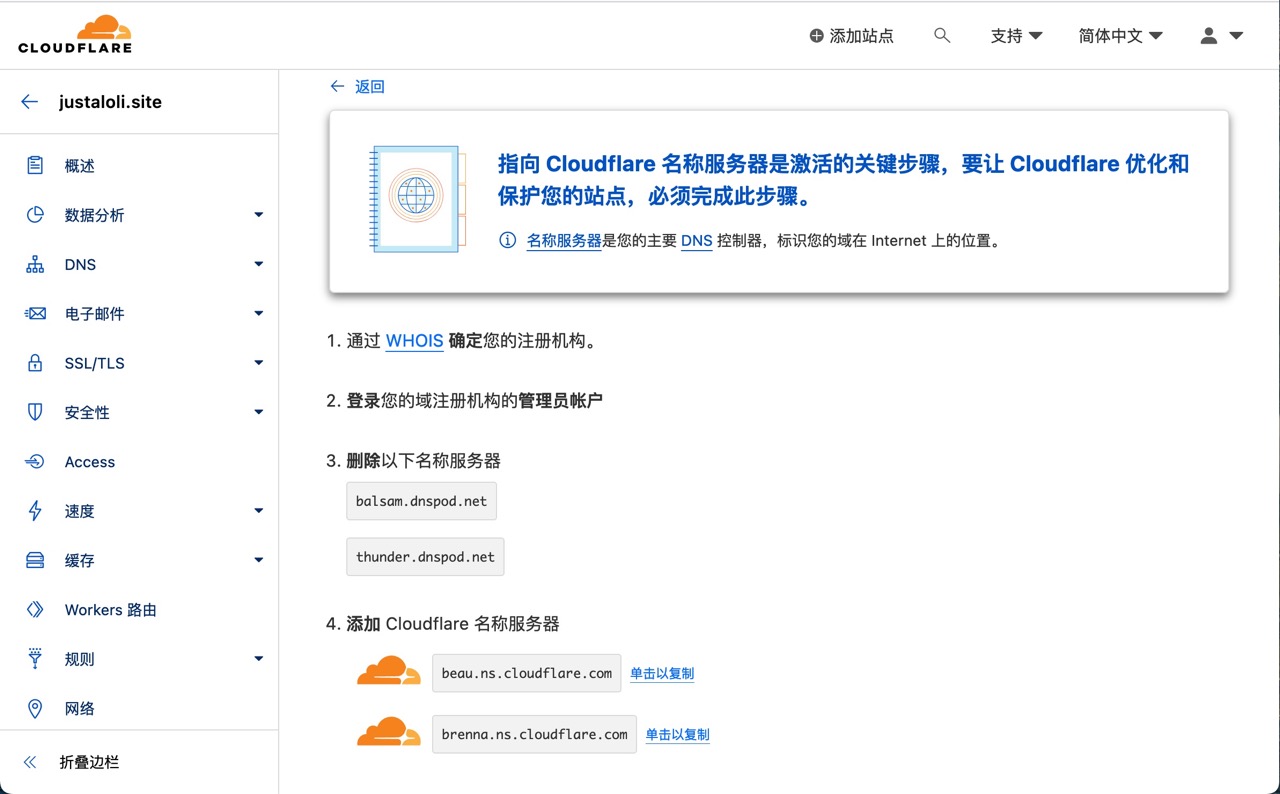This screenshot has height=794, width=1280.
Task: Click the 返回 link
Action: click(x=370, y=87)
